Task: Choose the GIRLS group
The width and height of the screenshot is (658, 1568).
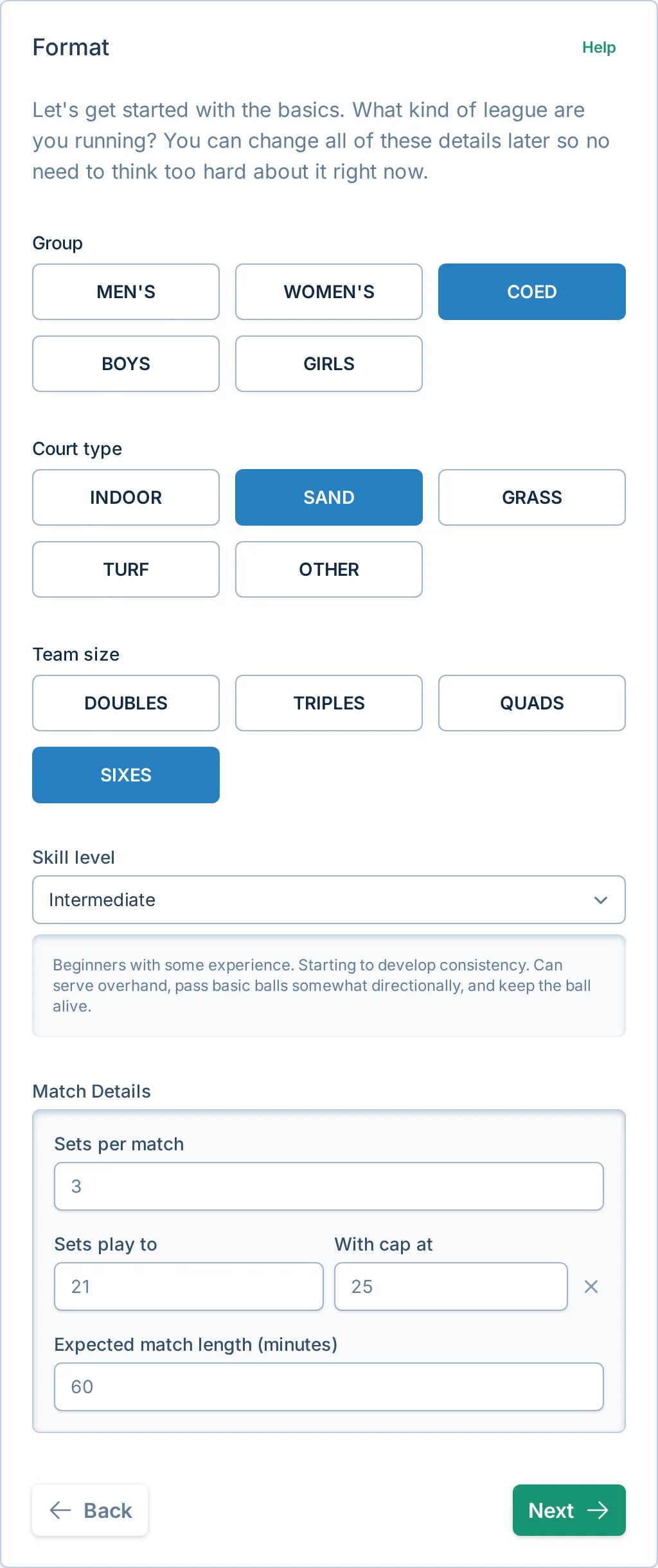Action: pyautogui.click(x=328, y=364)
